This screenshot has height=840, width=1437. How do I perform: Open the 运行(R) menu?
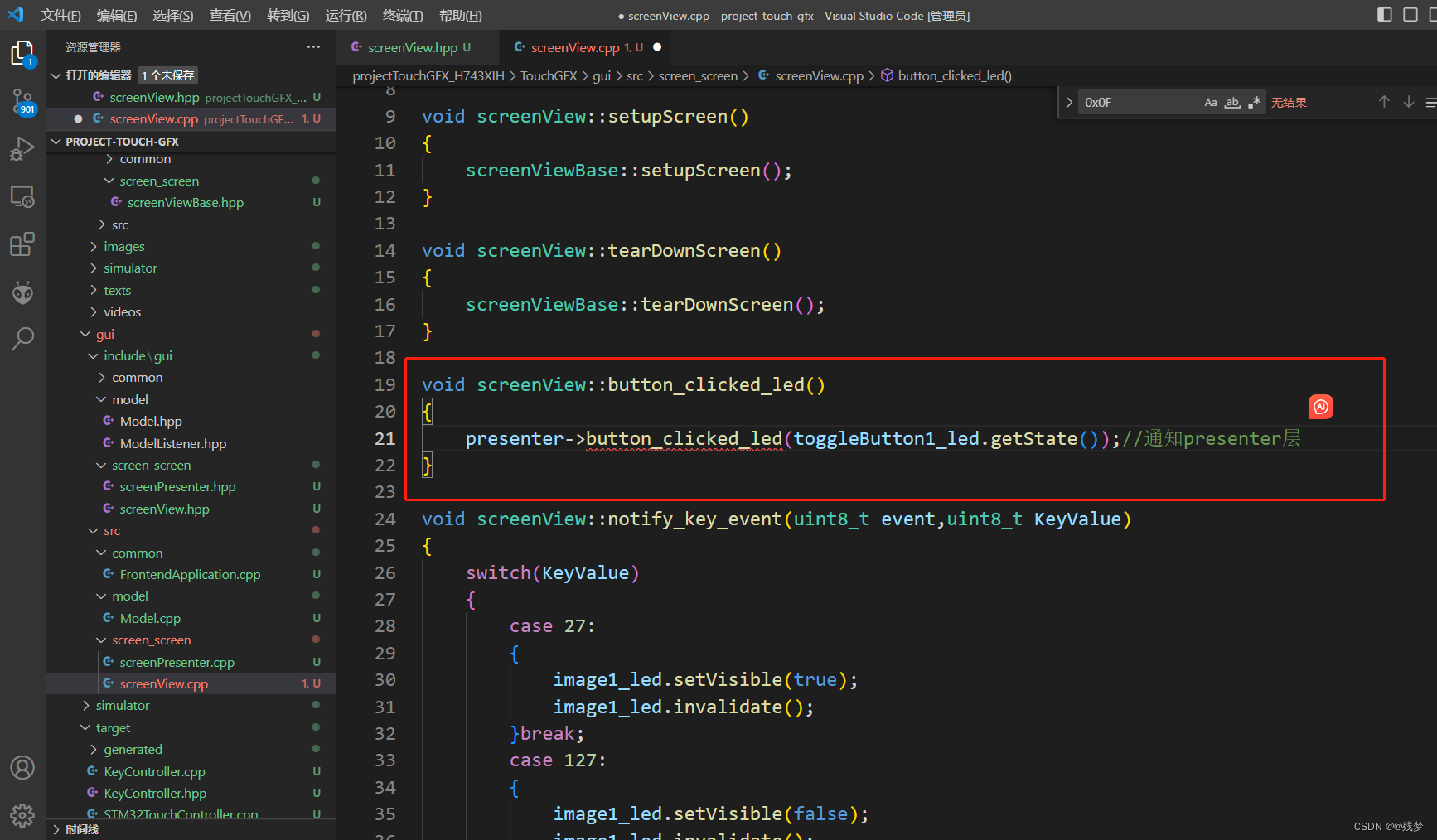346,15
